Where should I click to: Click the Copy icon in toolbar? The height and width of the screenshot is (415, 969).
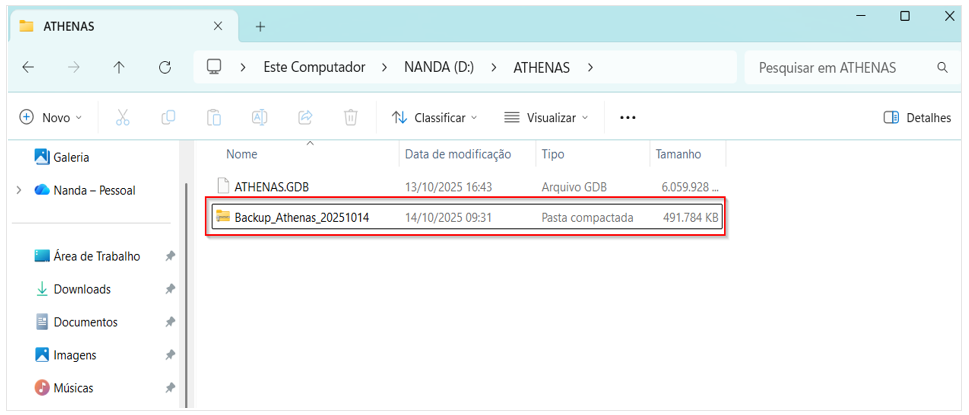pos(168,118)
